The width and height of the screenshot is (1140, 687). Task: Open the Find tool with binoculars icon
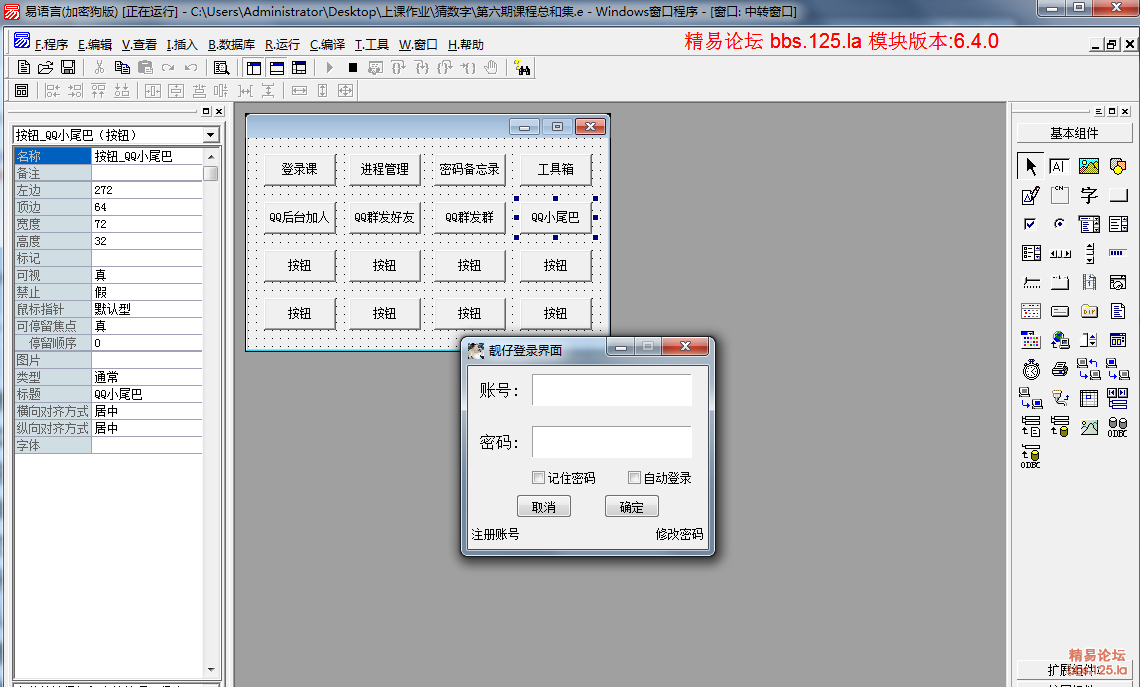click(x=522, y=67)
